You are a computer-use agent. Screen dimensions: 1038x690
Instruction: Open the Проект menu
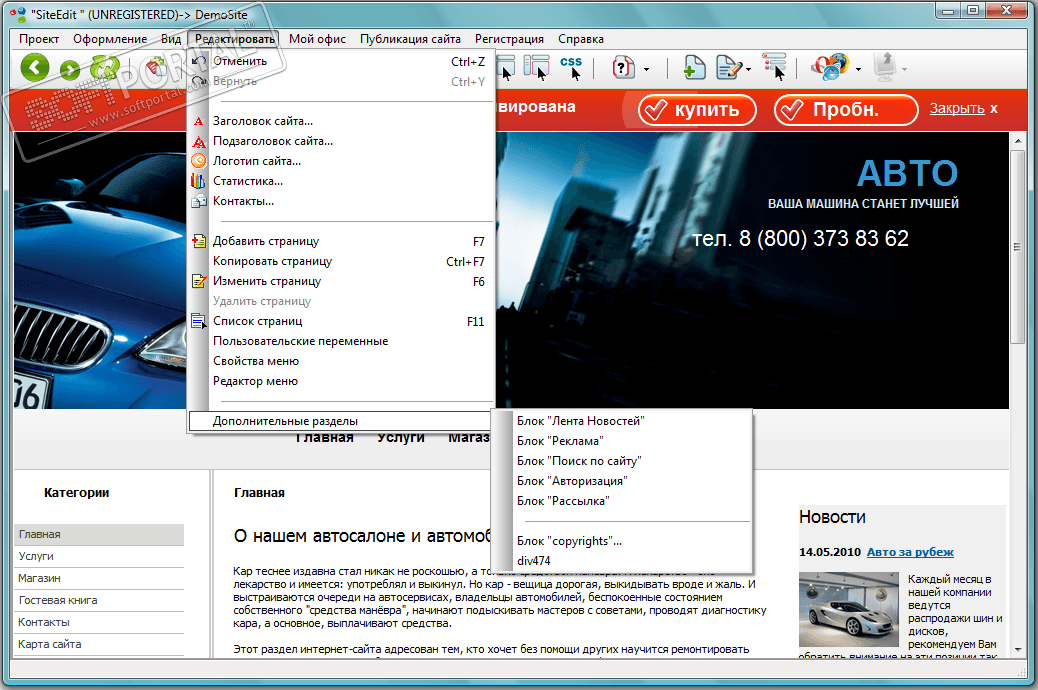point(39,39)
